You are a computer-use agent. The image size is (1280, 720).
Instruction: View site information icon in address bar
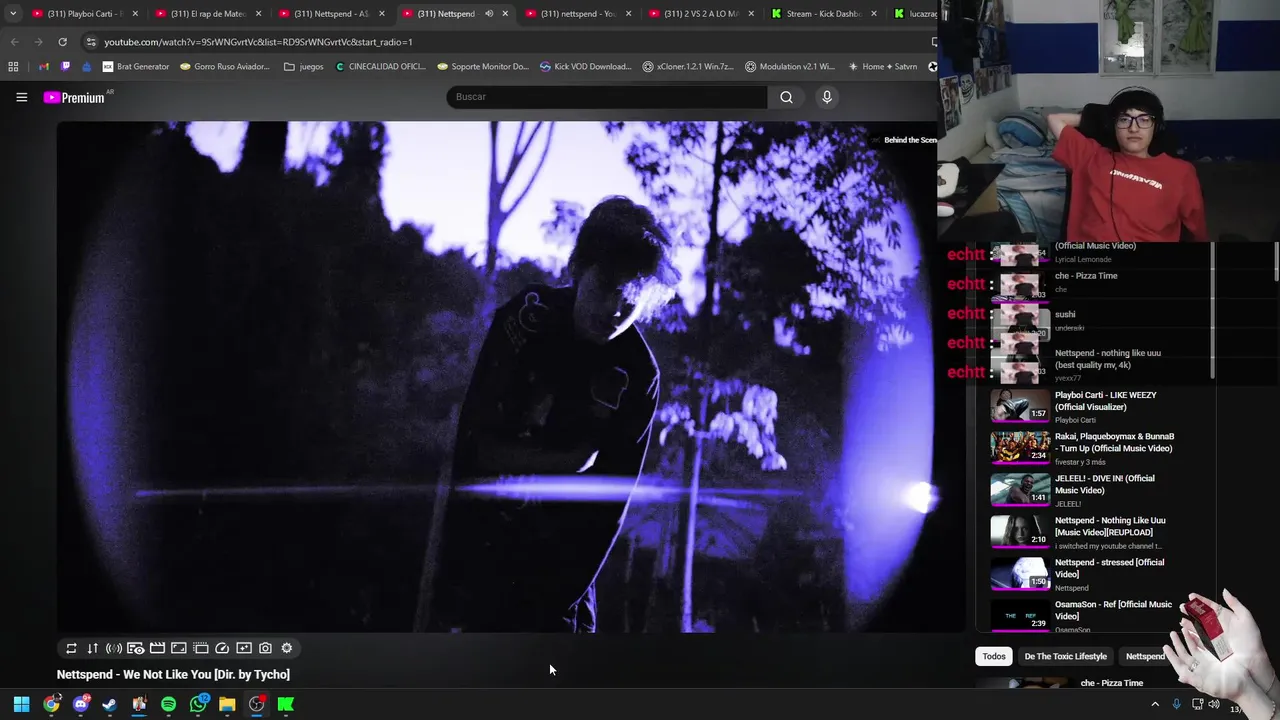(x=91, y=42)
